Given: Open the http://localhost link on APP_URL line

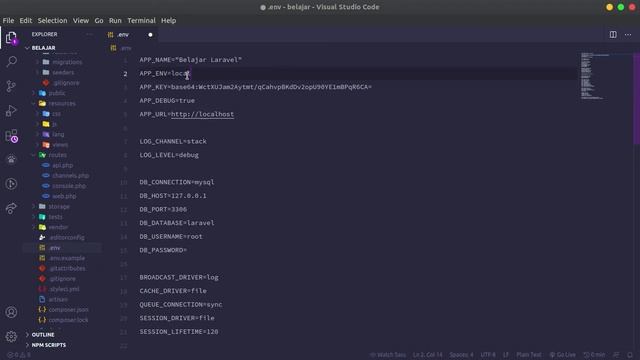Looking at the screenshot, I should tap(202, 114).
